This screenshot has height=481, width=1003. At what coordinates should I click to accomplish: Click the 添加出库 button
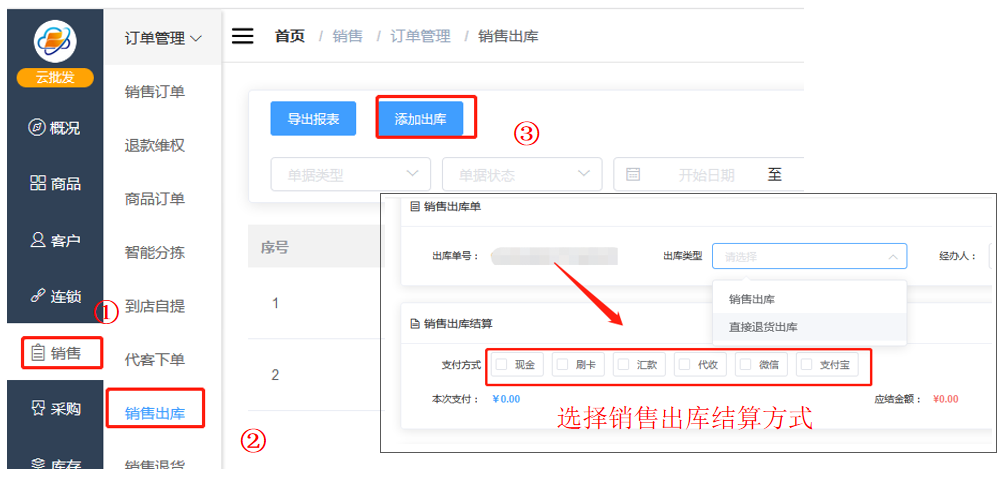point(420,118)
